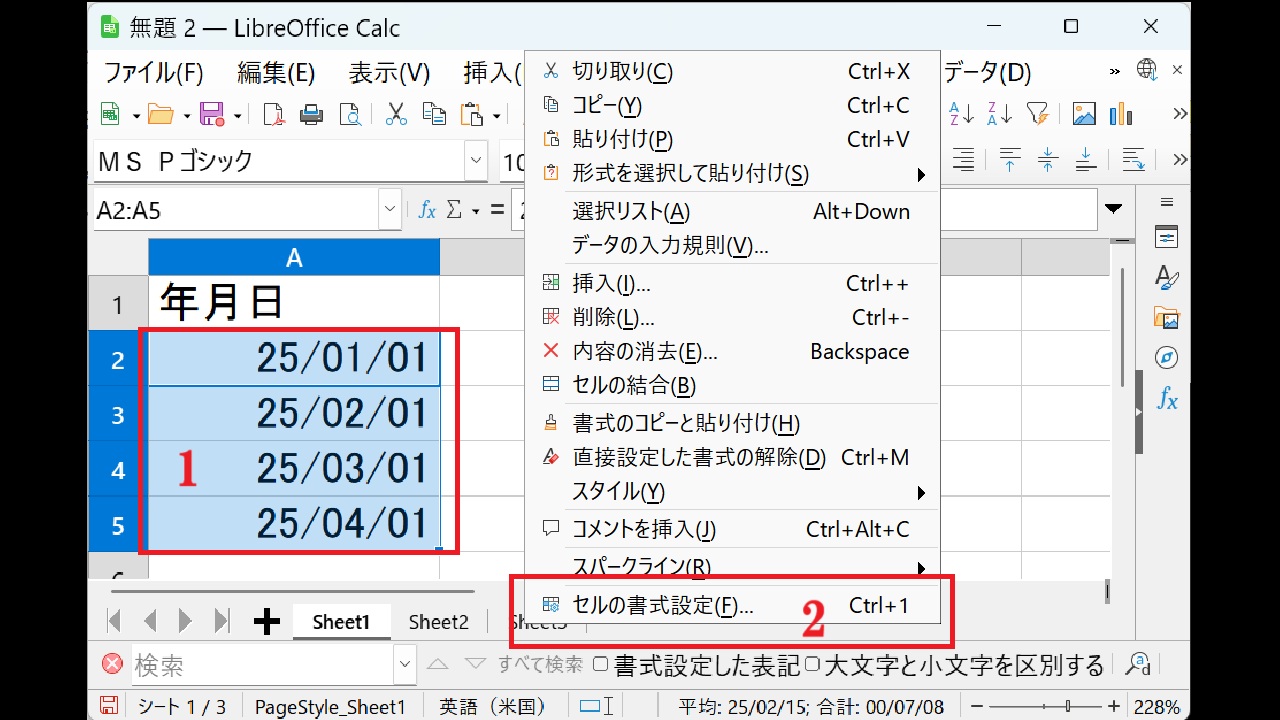Viewport: 1280px width, 720px height.
Task: Click the New spreadsheet icon
Action: [110, 115]
